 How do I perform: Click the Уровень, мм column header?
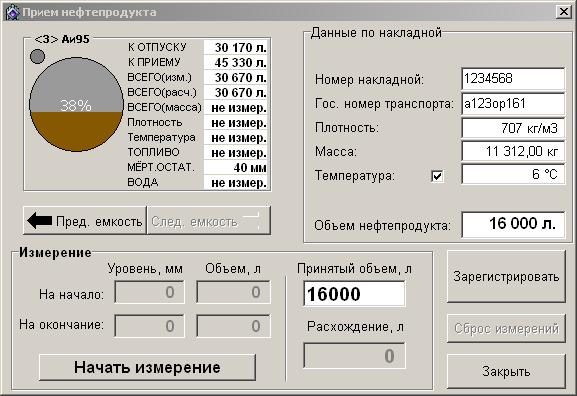coord(145,269)
